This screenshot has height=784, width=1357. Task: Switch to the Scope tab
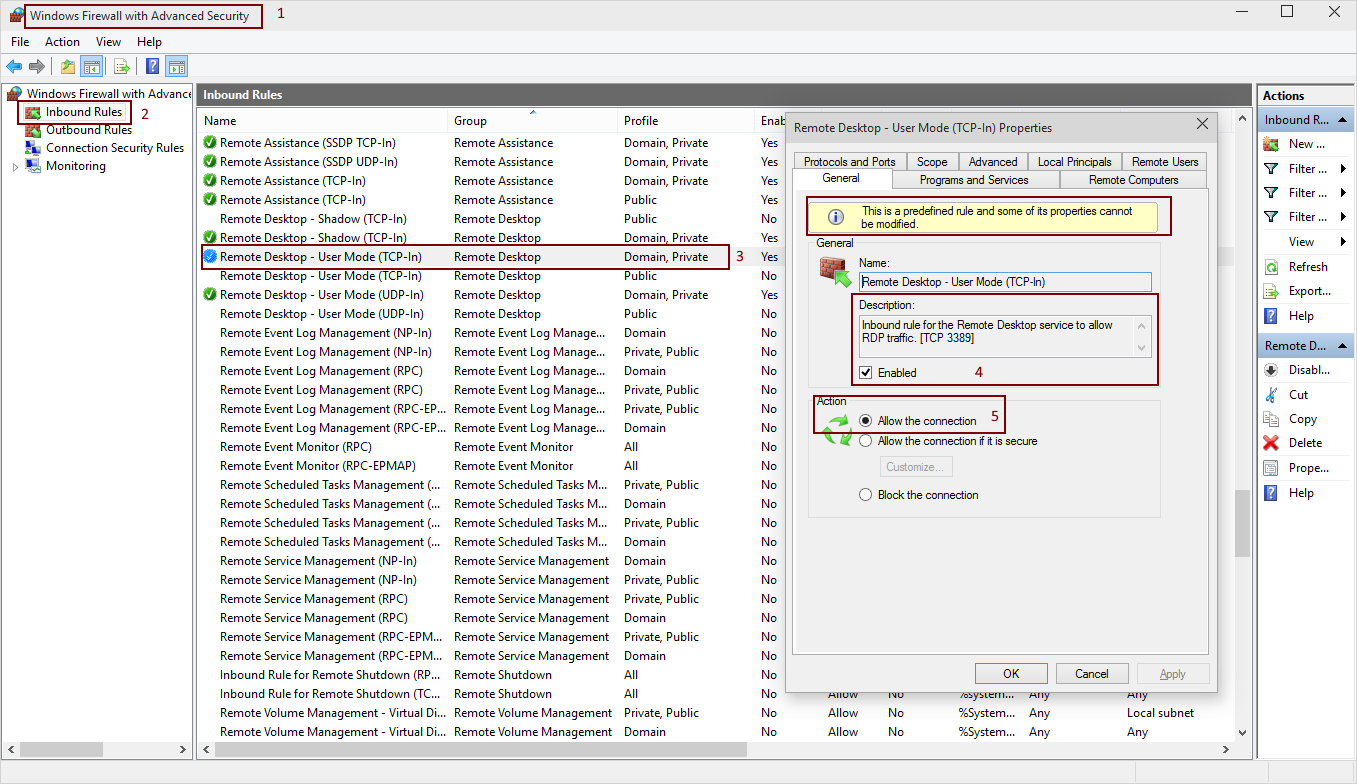(932, 161)
